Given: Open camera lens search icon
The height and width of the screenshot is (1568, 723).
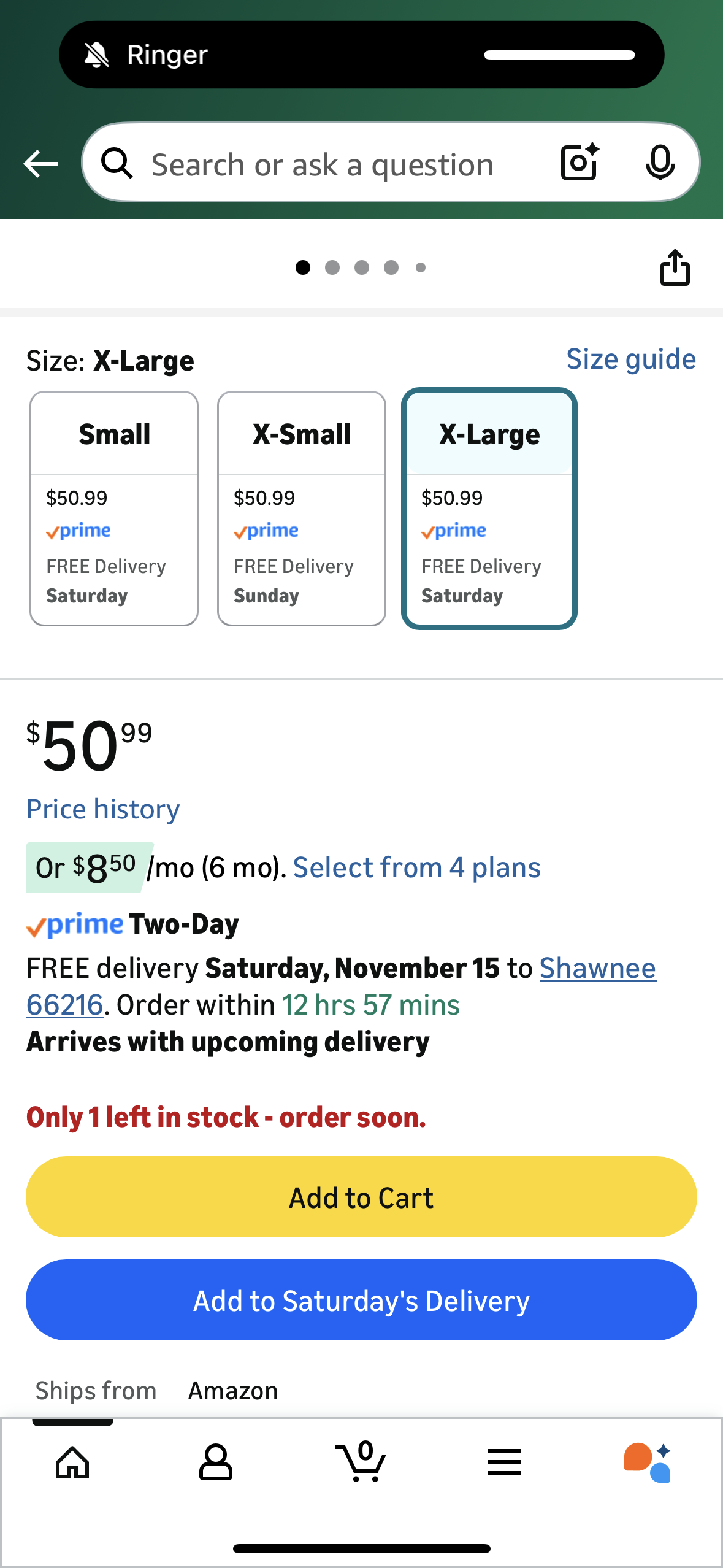Looking at the screenshot, I should (x=580, y=163).
